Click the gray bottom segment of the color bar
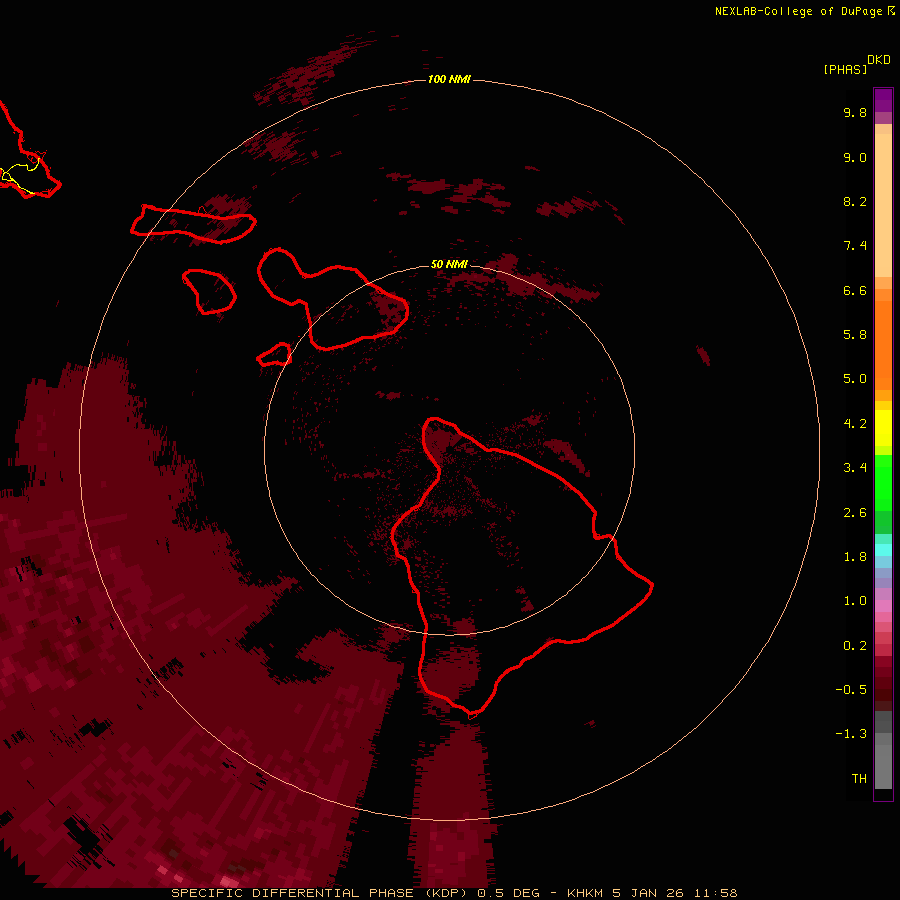This screenshot has width=900, height=900. coord(883,766)
